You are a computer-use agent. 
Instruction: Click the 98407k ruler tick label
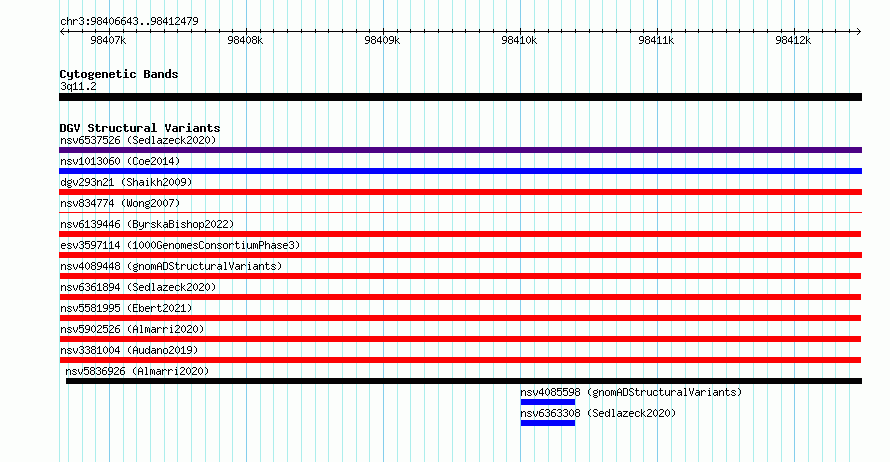108,40
